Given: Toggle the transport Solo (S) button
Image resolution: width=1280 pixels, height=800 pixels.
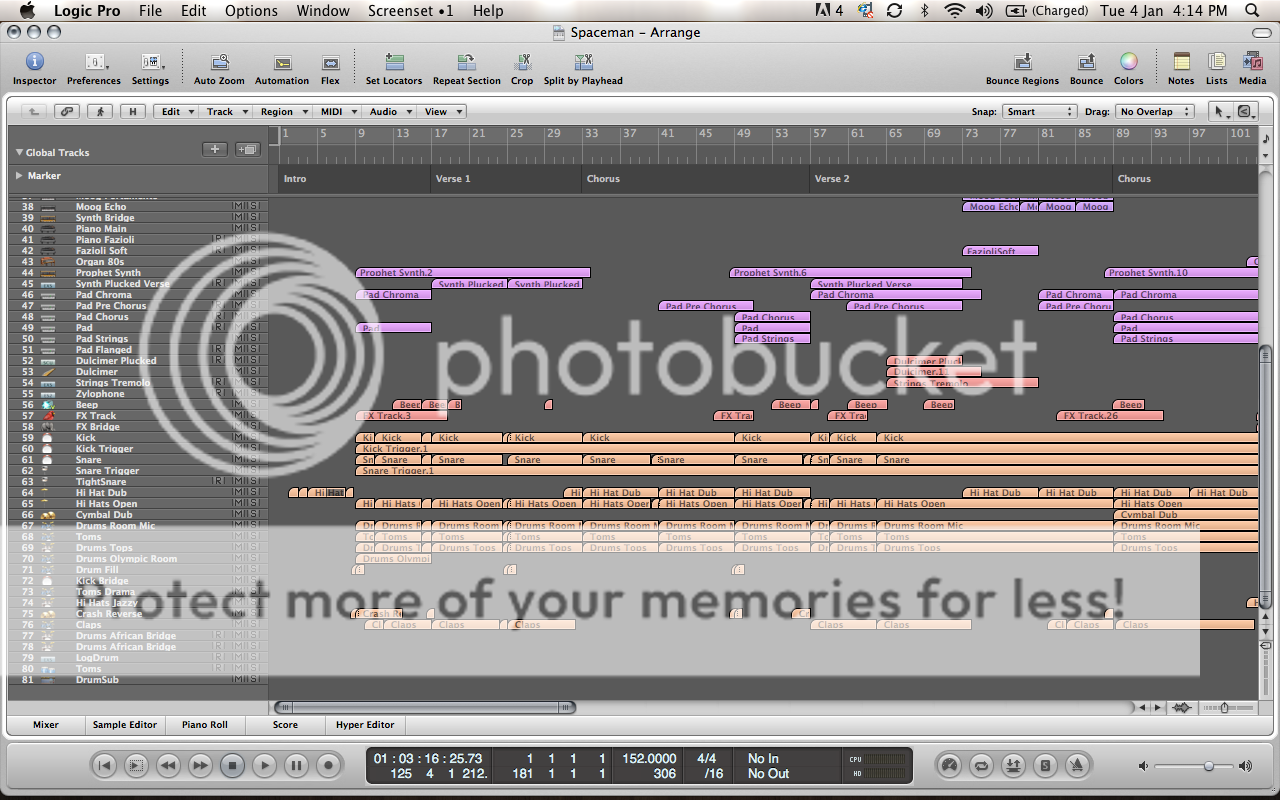Looking at the screenshot, I should [x=1045, y=766].
